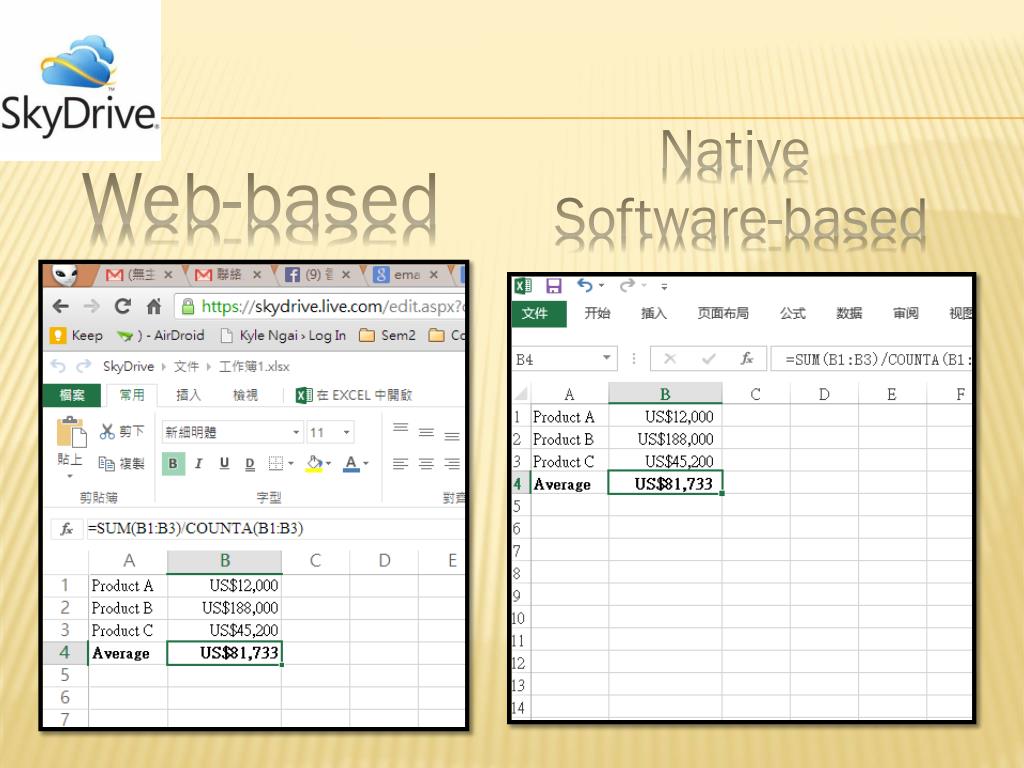Viewport: 1024px width, 768px height.
Task: Redo in the web Excel header
Action: click(x=84, y=366)
